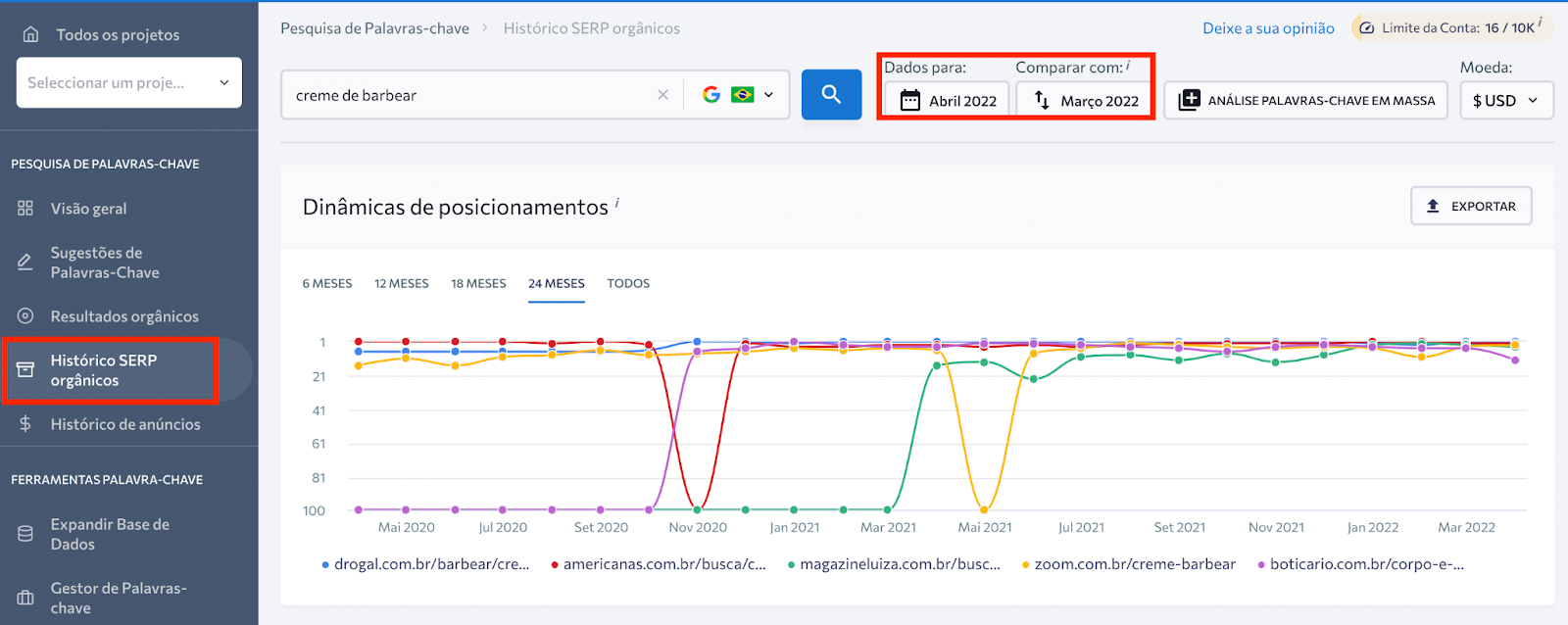Switch to the 12 MESES tab
This screenshot has height=625, width=1568.
(x=401, y=283)
